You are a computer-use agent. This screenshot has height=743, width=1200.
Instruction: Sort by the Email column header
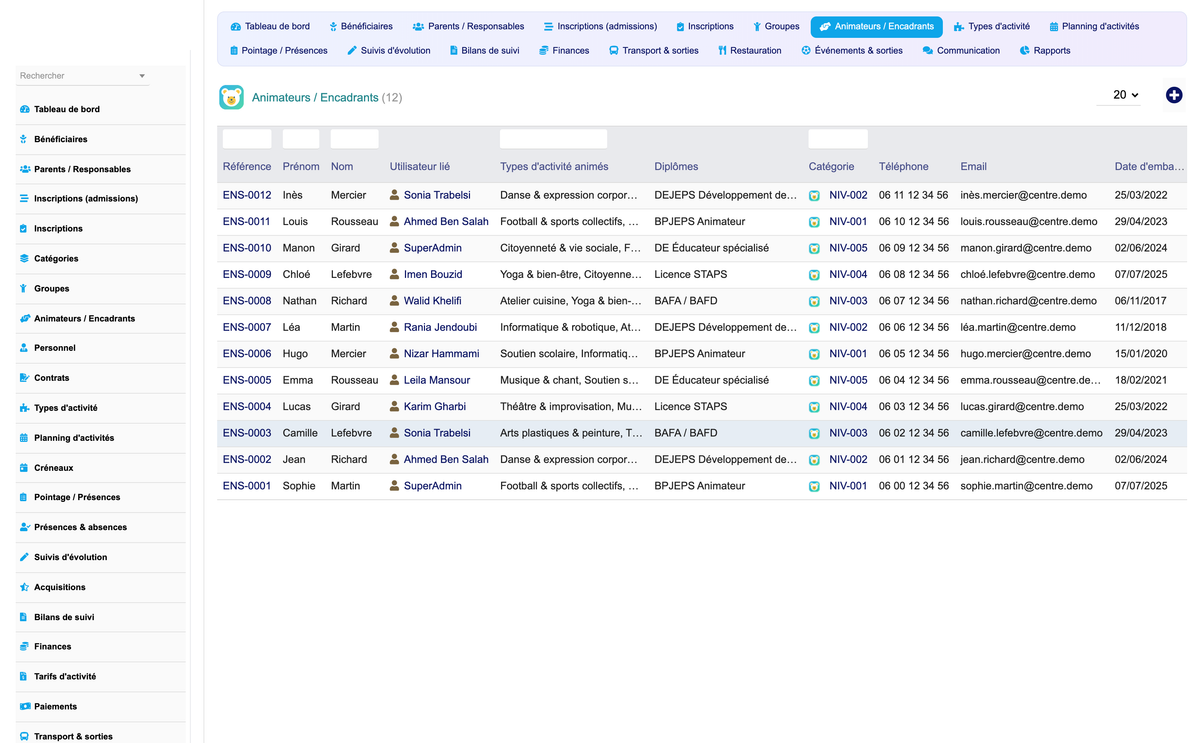click(973, 166)
